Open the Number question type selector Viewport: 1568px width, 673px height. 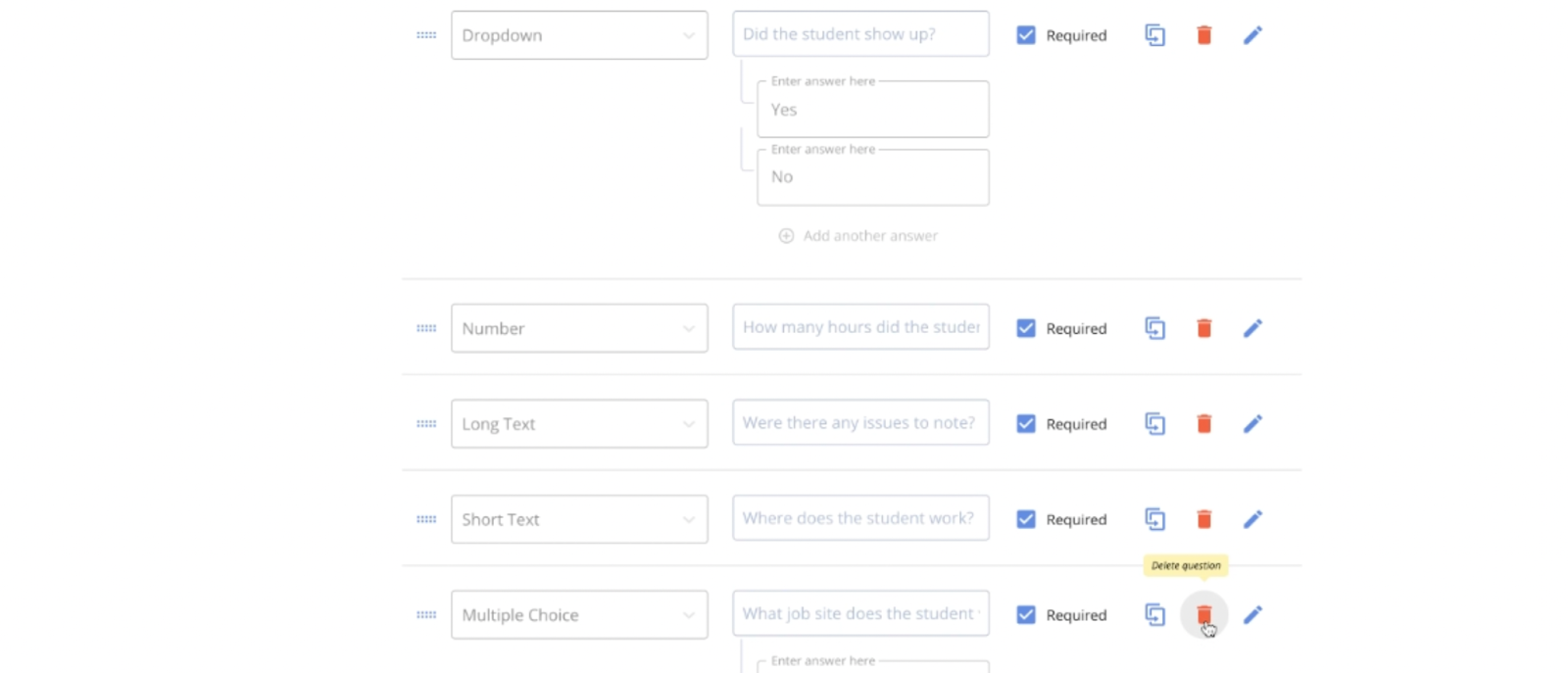coord(579,328)
